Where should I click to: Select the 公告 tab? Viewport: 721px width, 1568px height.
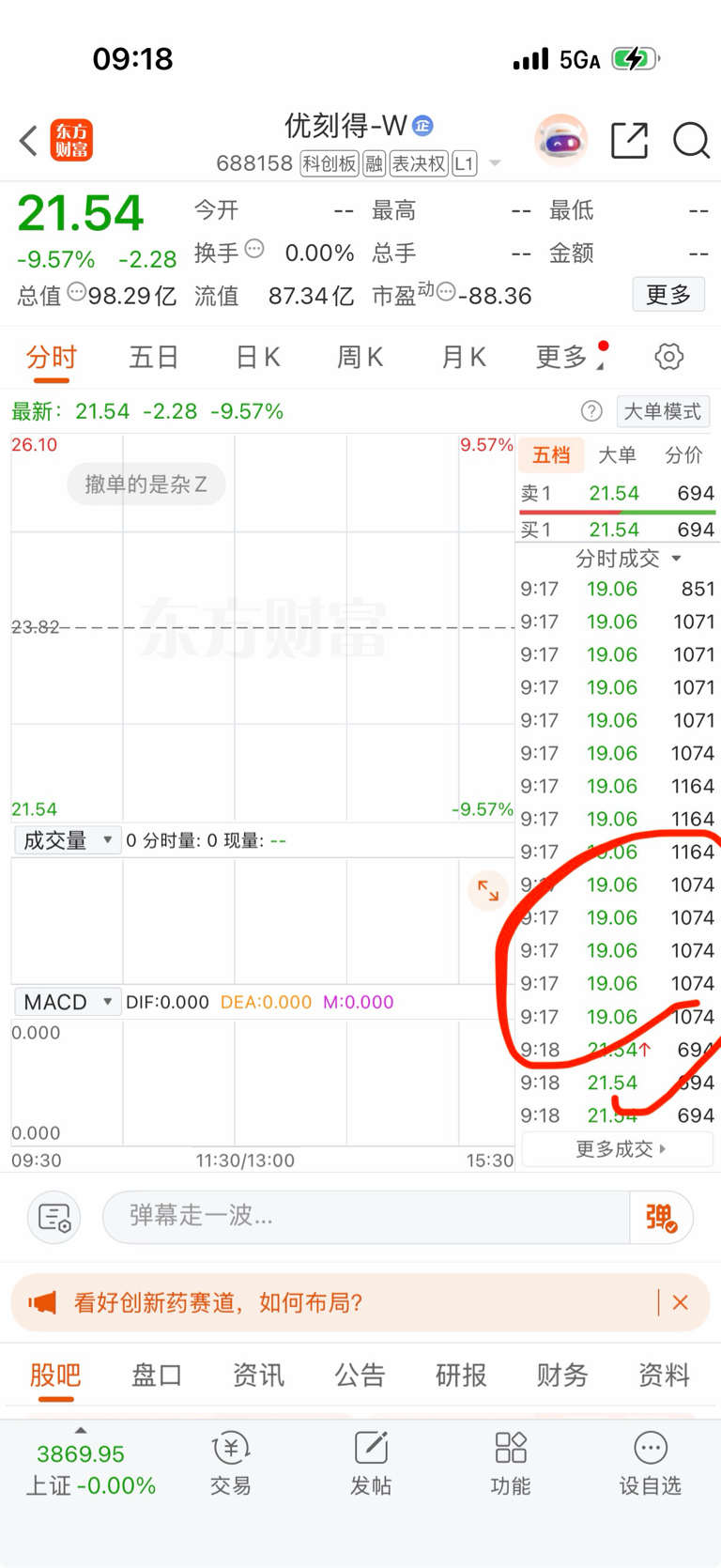(x=360, y=1376)
